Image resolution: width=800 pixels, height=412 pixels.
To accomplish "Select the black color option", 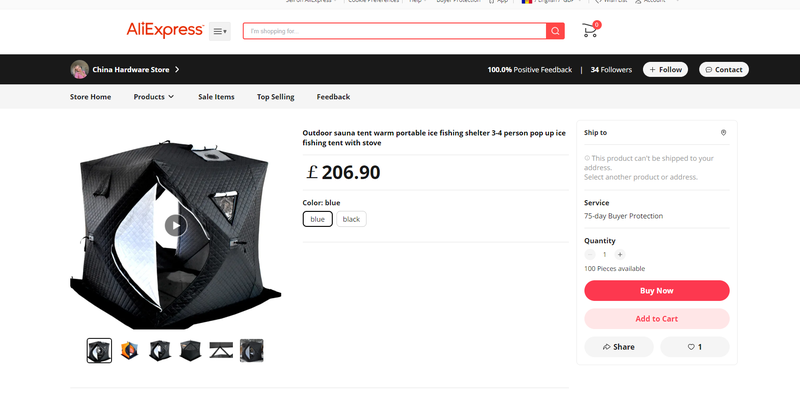I will point(351,219).
